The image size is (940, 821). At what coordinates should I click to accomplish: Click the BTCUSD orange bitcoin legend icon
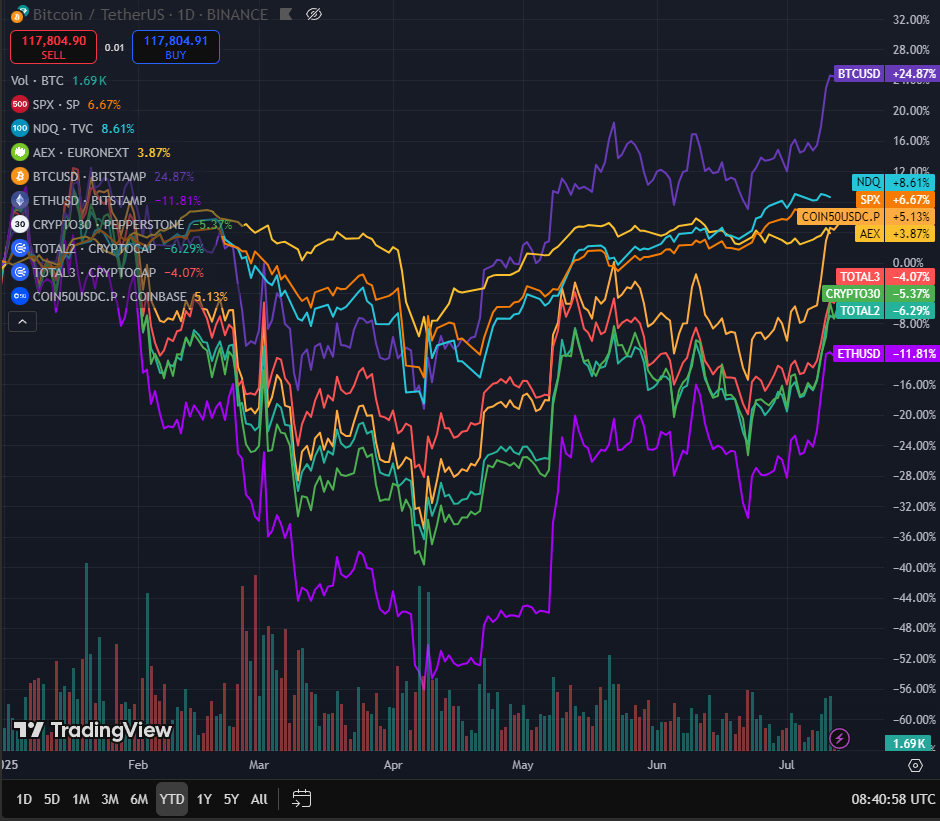[20, 176]
